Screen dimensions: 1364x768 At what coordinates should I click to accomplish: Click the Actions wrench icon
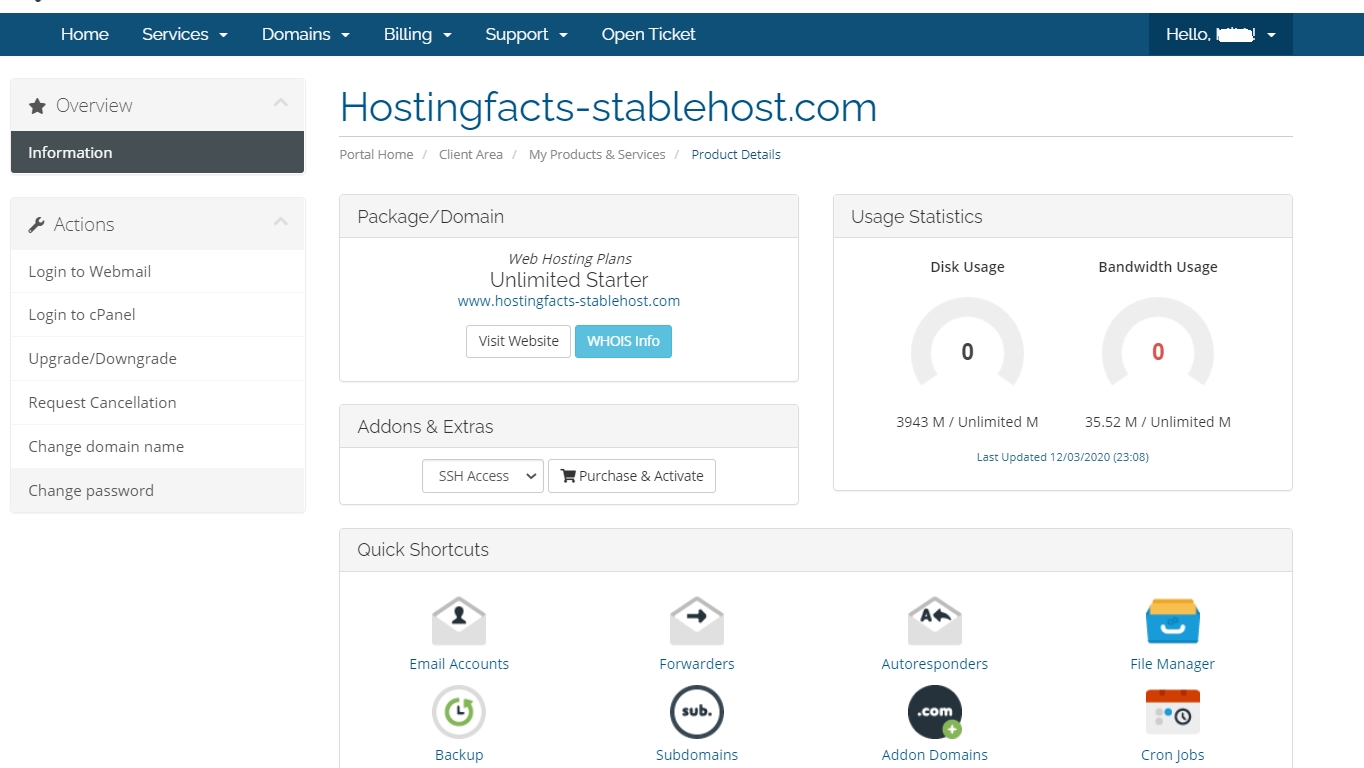tap(37, 225)
